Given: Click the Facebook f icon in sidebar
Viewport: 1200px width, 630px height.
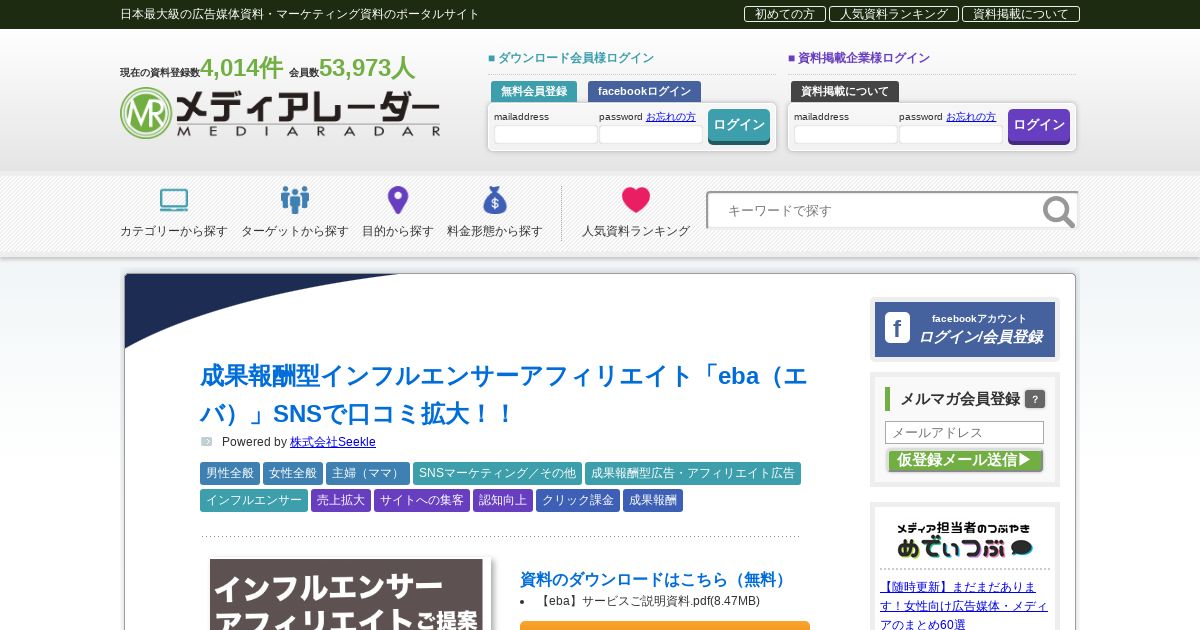Looking at the screenshot, I should (x=897, y=328).
